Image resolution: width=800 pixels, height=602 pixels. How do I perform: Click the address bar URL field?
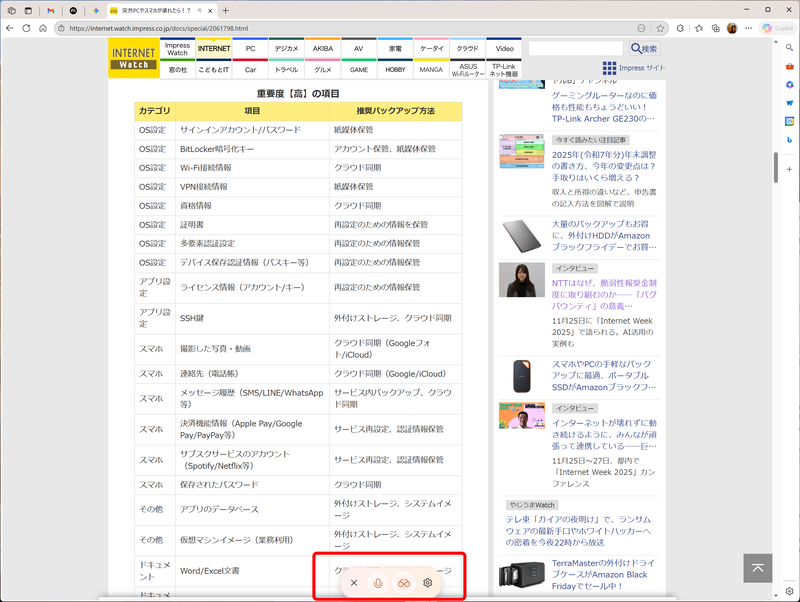(x=347, y=28)
